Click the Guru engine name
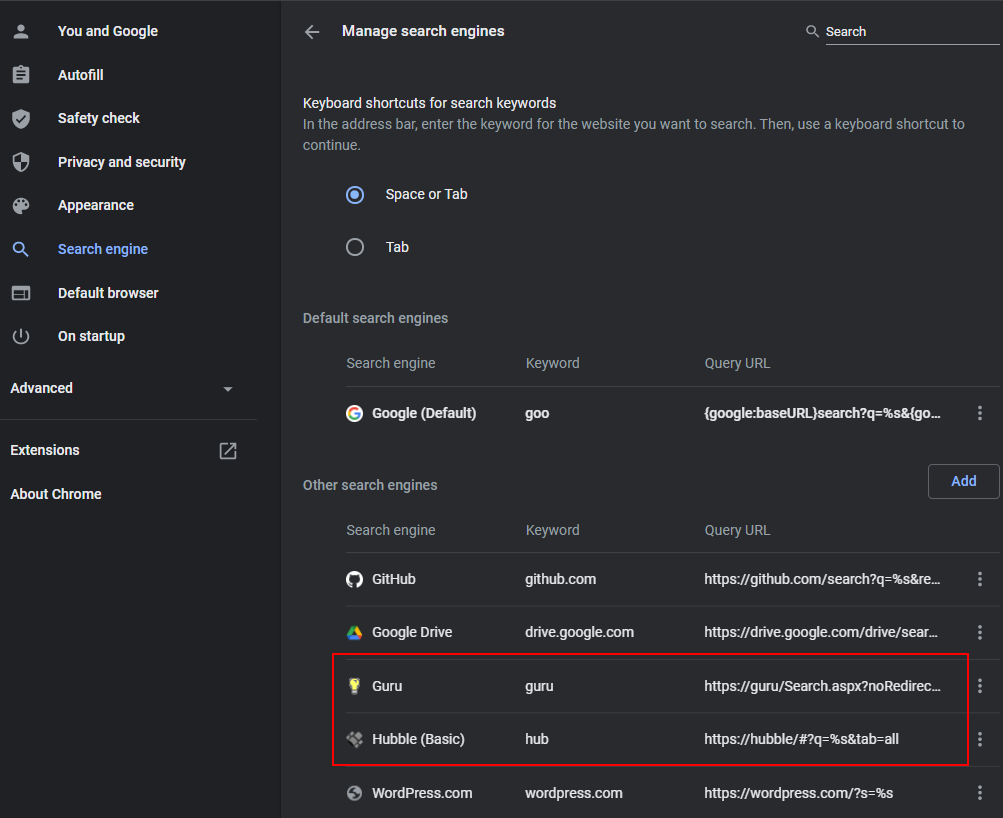The width and height of the screenshot is (1003, 818). (x=387, y=686)
